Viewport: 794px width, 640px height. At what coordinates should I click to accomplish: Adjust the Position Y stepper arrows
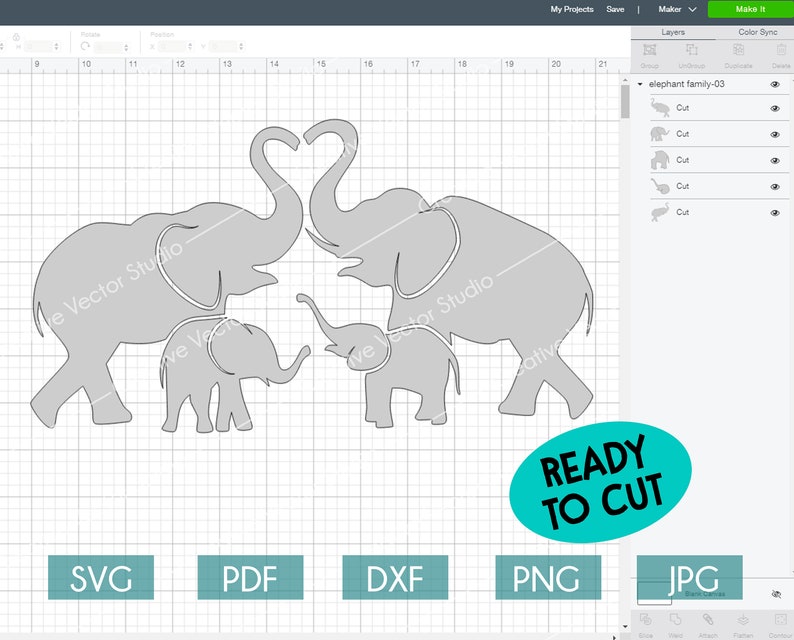point(242,47)
